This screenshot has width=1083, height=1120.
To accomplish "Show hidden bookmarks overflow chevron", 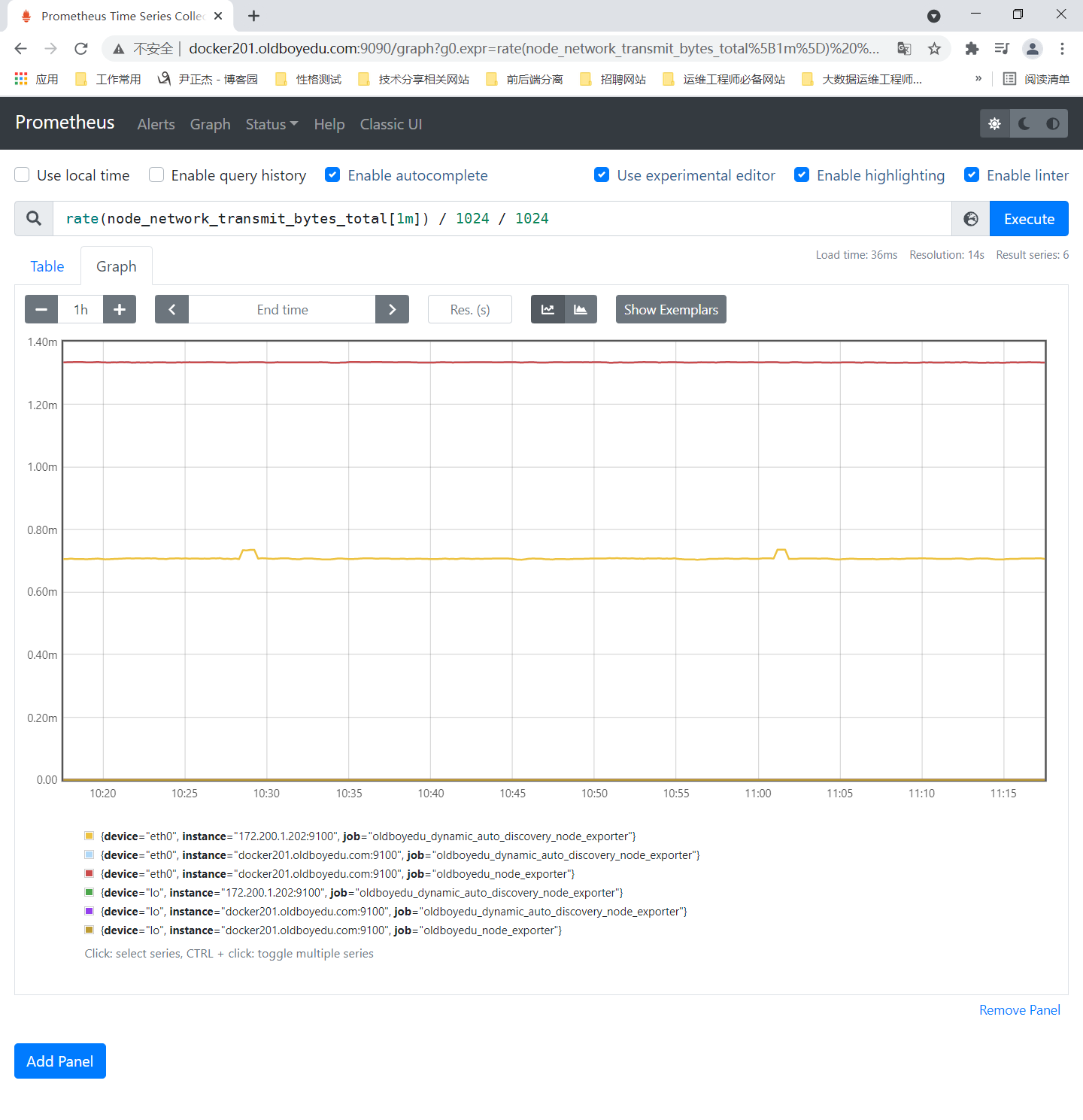I will click(x=978, y=78).
